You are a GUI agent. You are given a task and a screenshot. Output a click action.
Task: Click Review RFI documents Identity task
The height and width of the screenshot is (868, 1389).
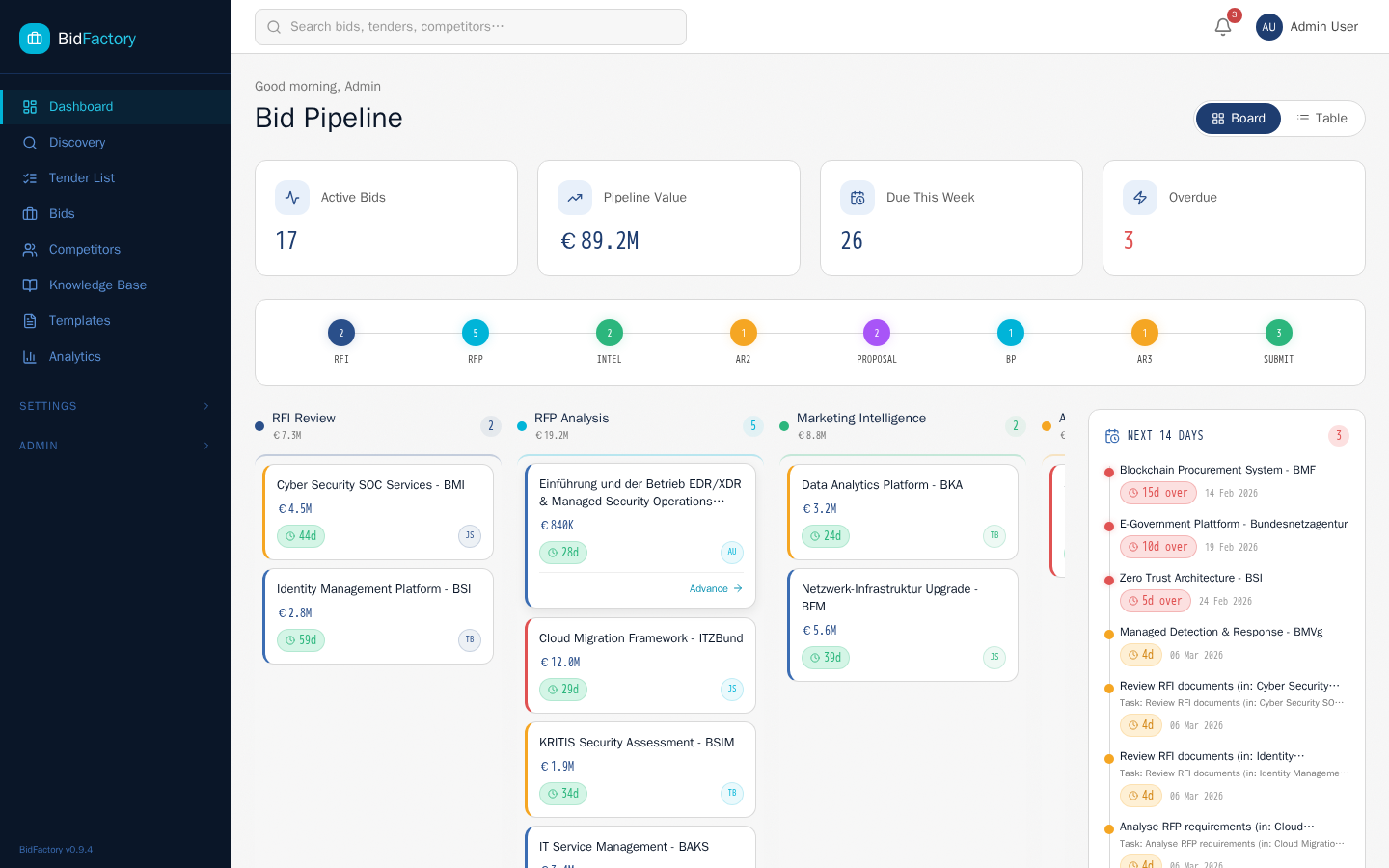(x=1212, y=756)
